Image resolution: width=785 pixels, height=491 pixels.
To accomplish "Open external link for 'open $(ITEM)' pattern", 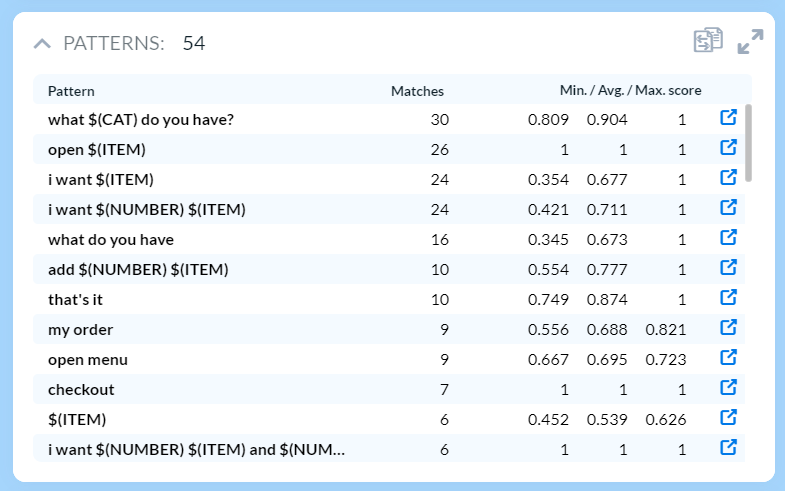I will click(728, 148).
